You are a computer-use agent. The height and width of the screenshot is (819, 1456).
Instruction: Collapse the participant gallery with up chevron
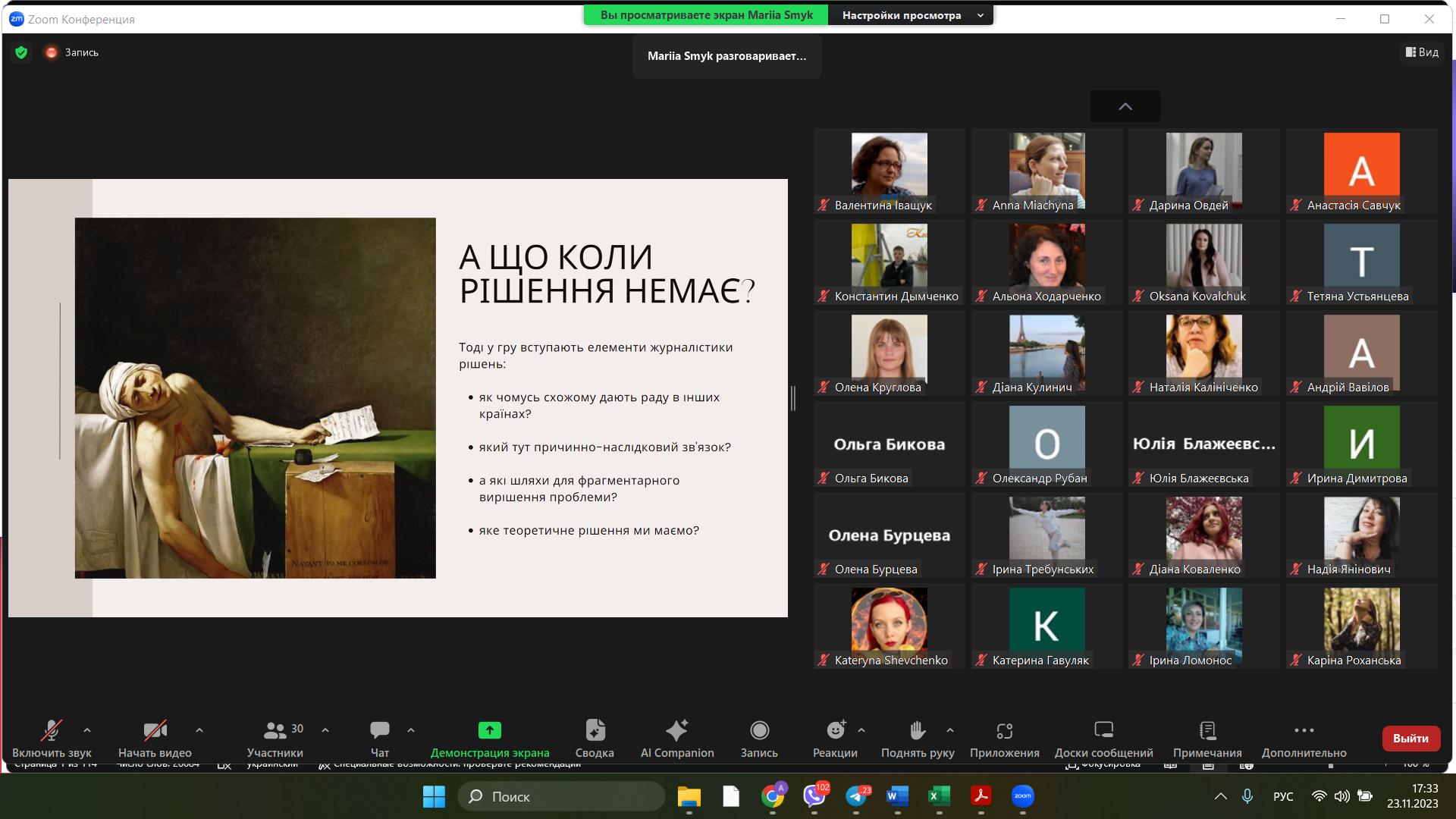[1125, 107]
